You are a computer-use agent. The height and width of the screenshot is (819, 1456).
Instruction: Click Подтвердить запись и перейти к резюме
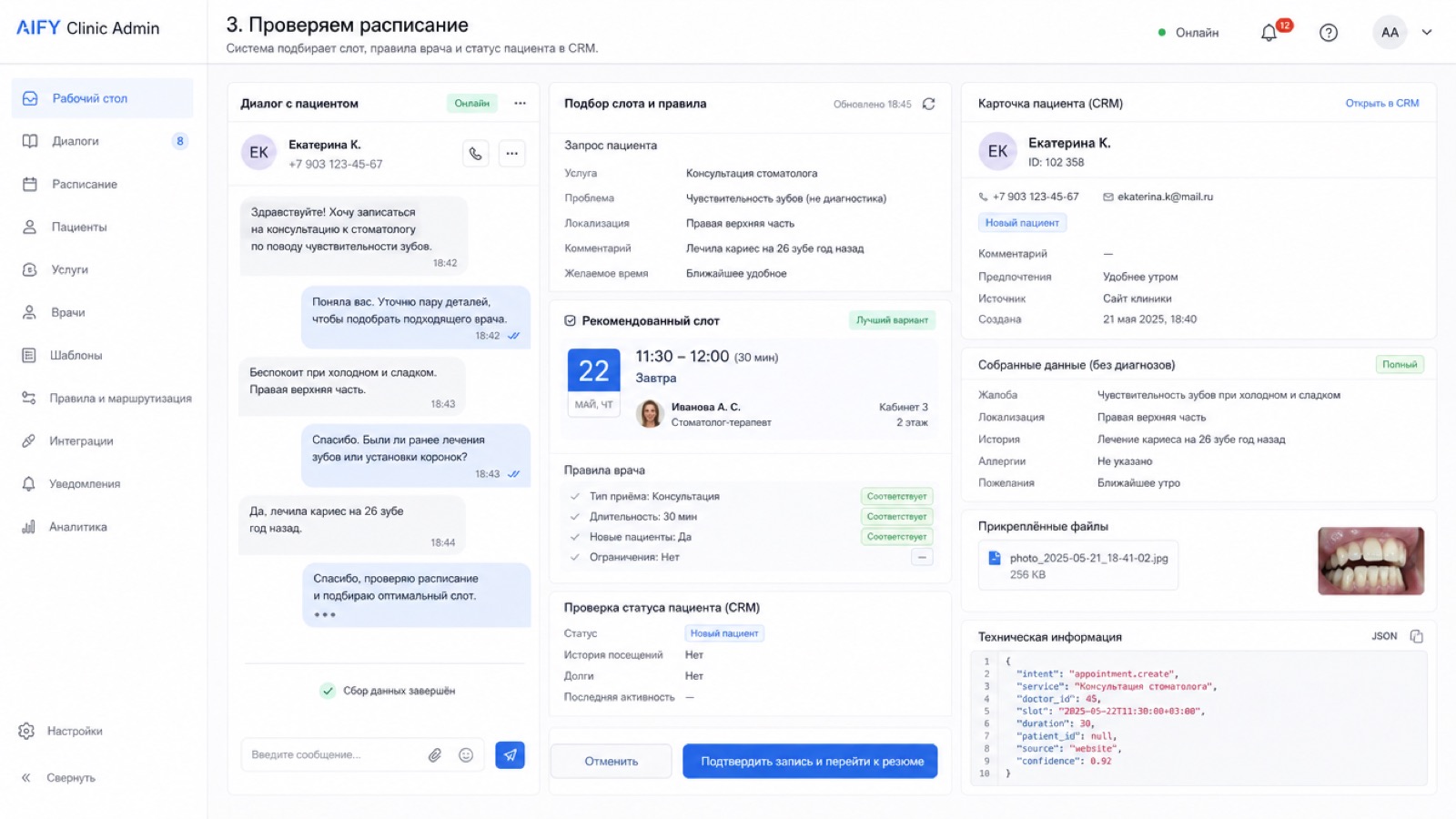(810, 762)
